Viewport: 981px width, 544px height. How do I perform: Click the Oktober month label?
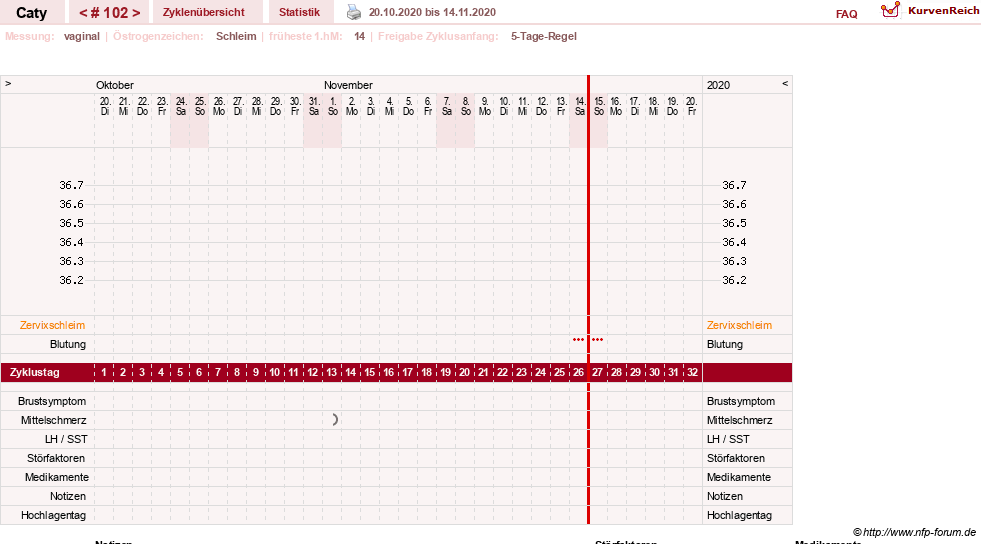pyautogui.click(x=115, y=85)
